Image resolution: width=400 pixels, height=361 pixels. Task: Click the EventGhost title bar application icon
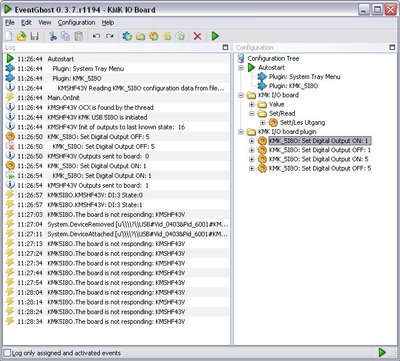[x=8, y=10]
